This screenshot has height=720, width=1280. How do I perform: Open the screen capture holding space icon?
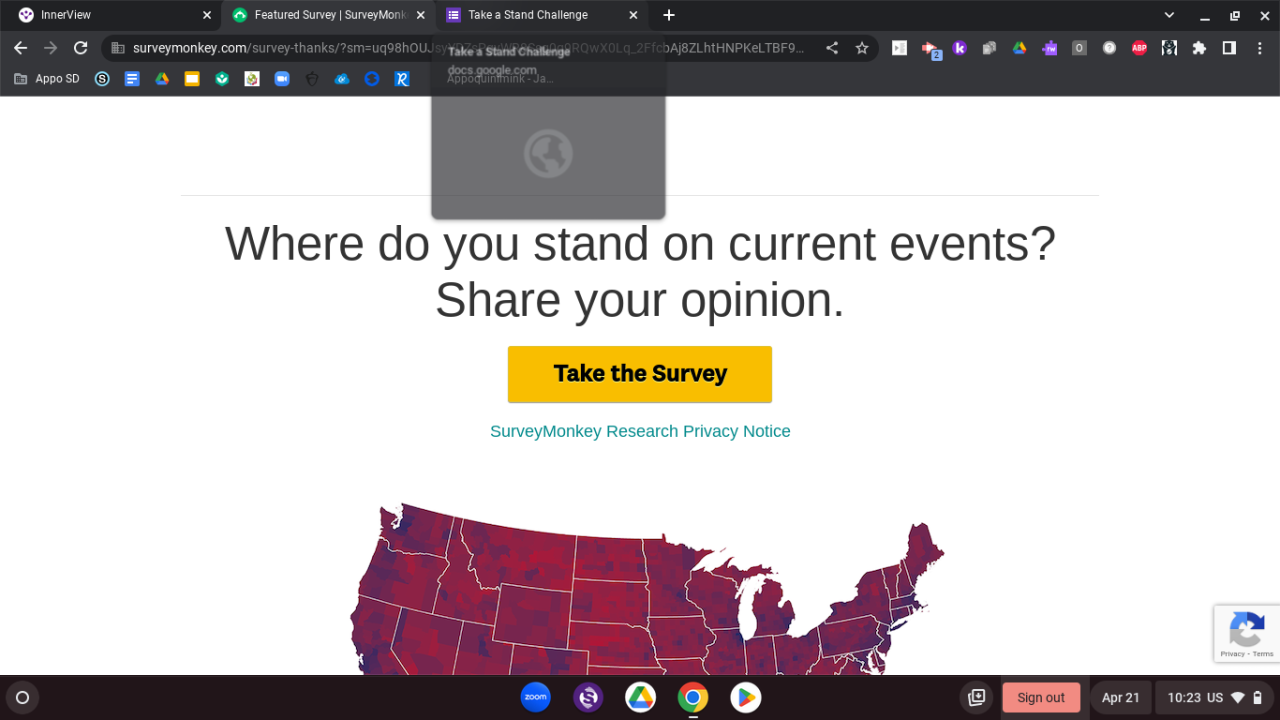coord(977,697)
